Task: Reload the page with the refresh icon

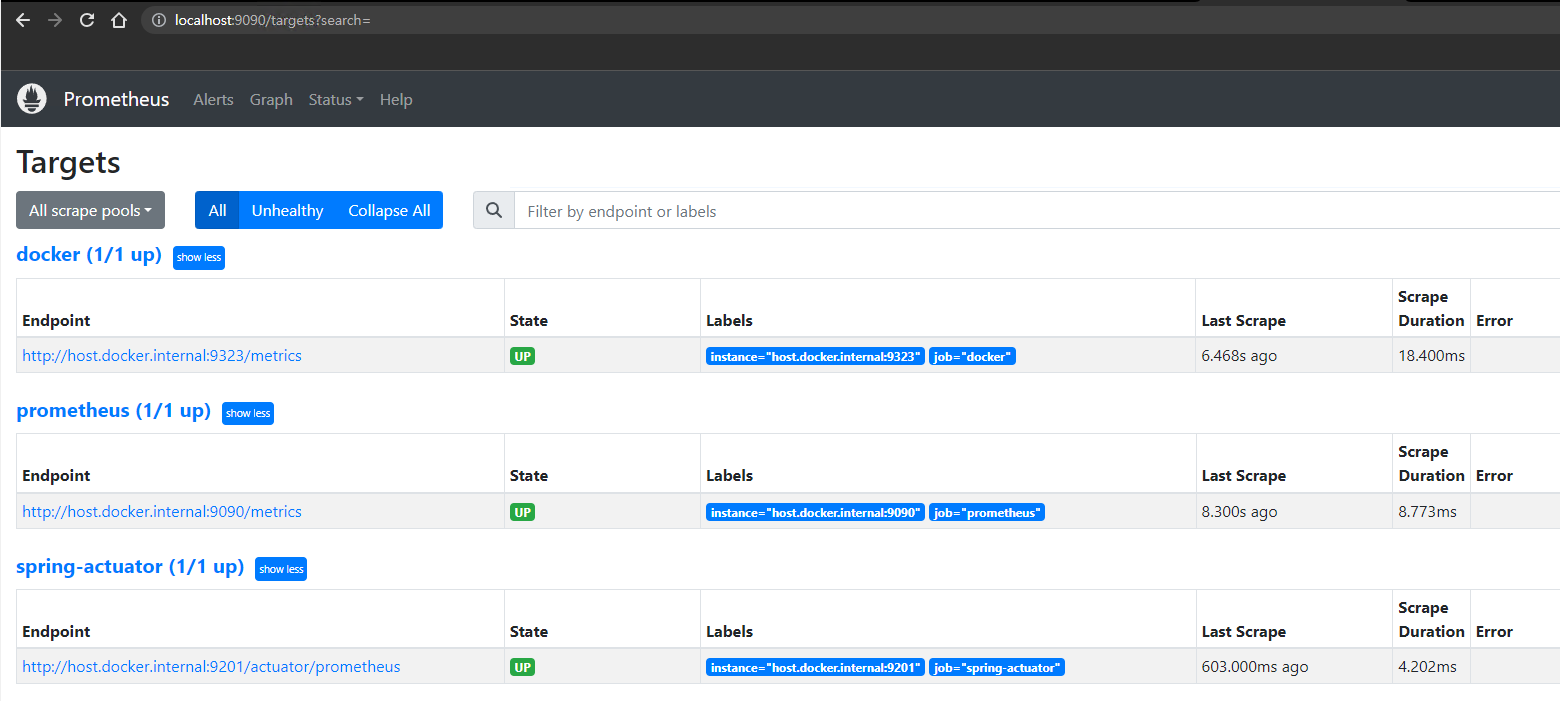Action: pyautogui.click(x=87, y=20)
